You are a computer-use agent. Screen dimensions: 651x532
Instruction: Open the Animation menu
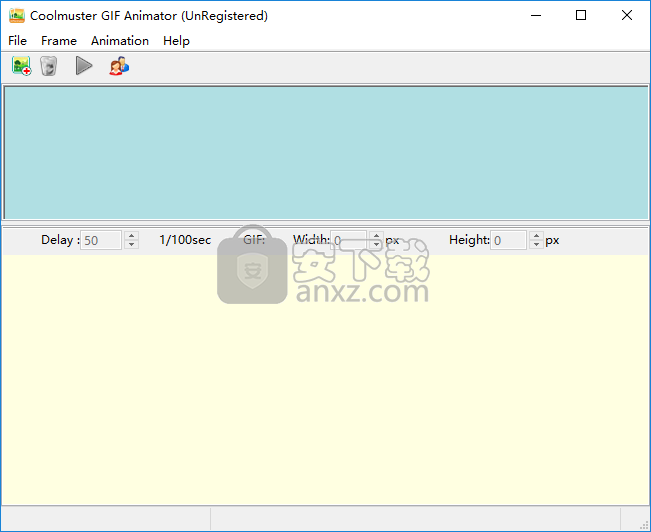pos(120,41)
